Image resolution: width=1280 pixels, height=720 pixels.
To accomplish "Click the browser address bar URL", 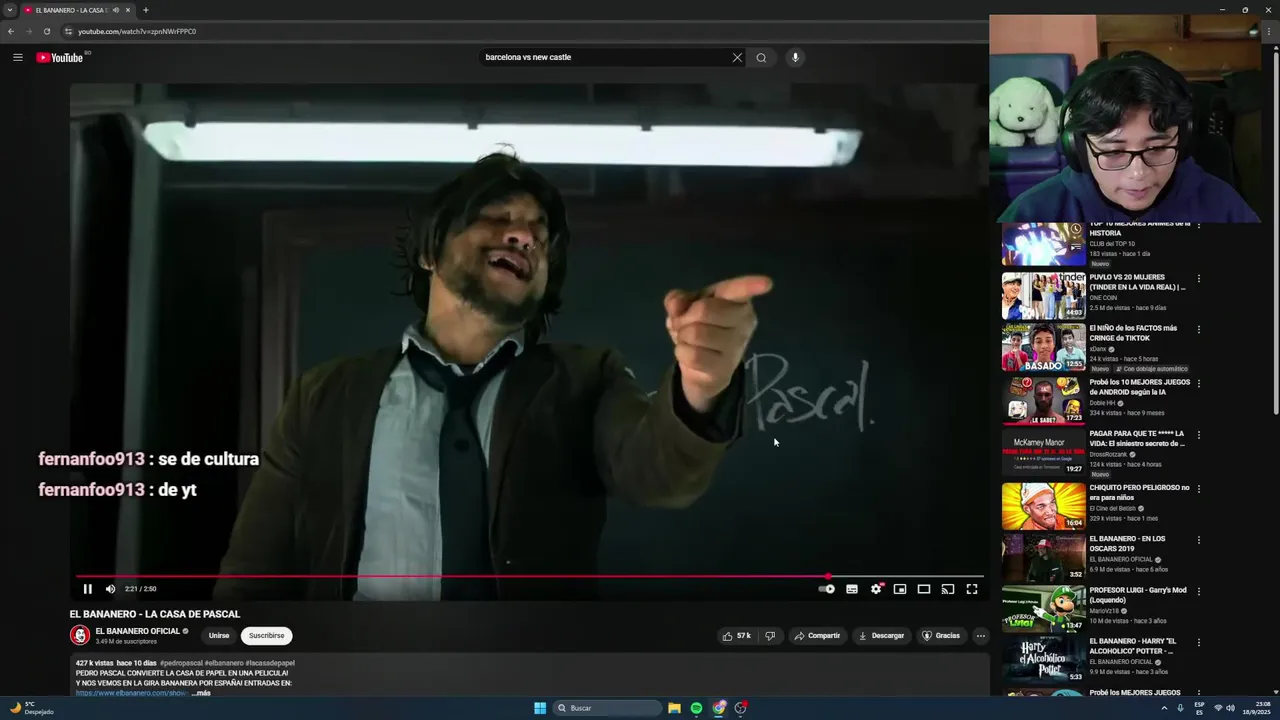I will click(137, 31).
